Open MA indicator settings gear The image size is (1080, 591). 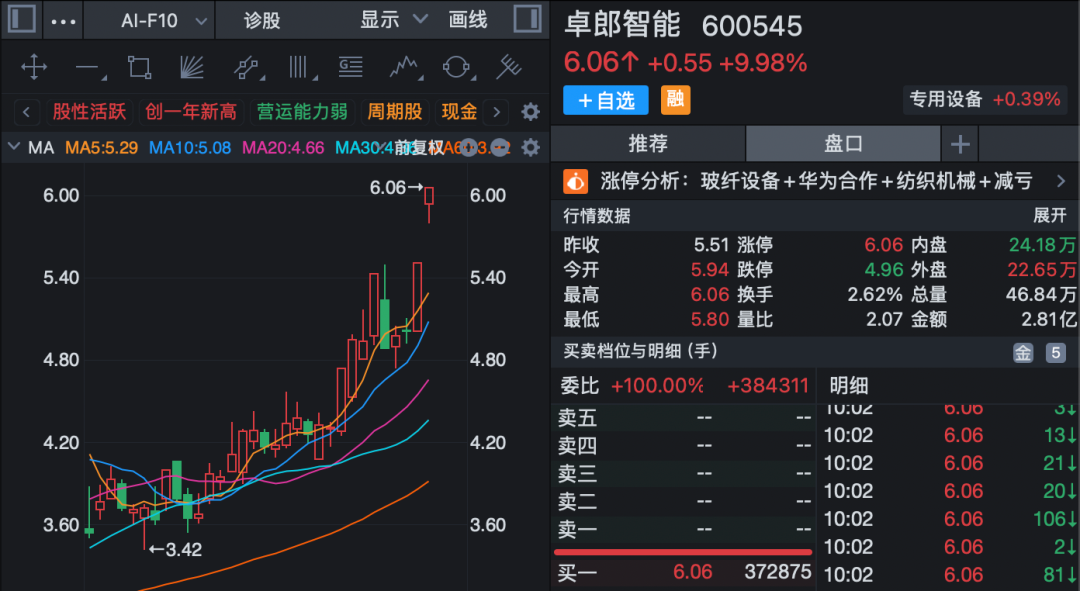pyautogui.click(x=530, y=147)
